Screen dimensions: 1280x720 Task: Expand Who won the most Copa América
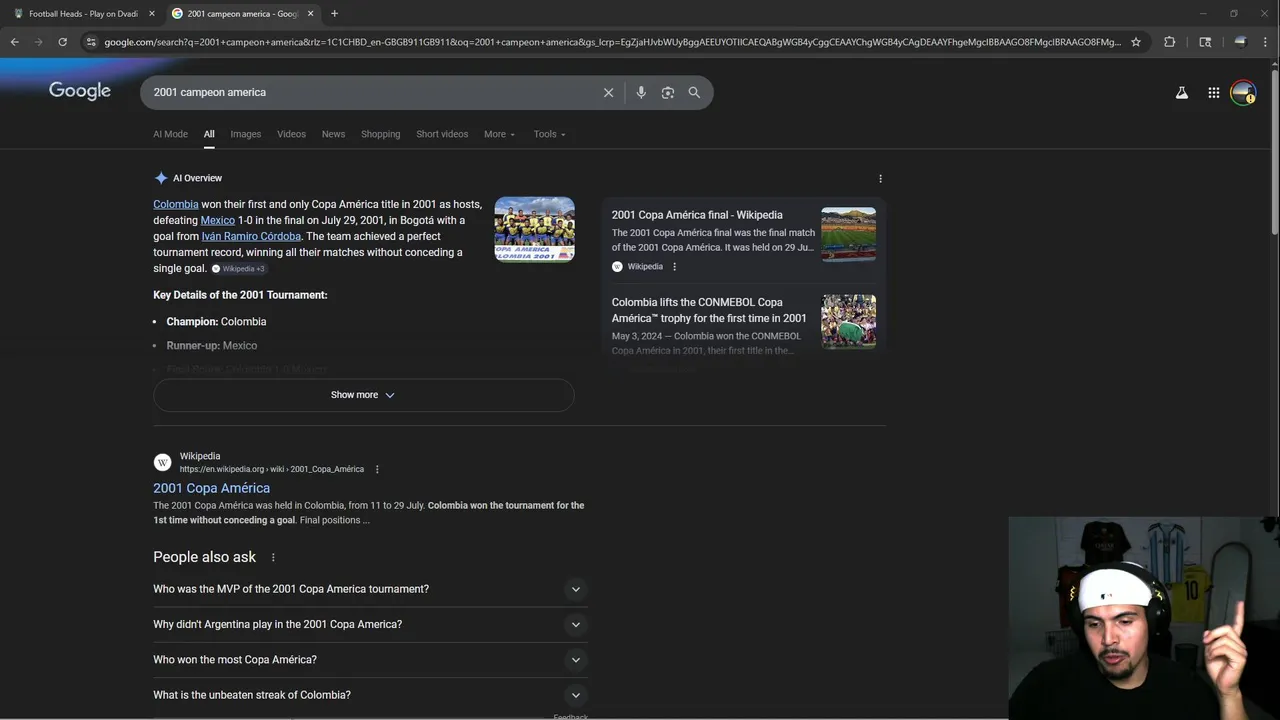click(370, 660)
